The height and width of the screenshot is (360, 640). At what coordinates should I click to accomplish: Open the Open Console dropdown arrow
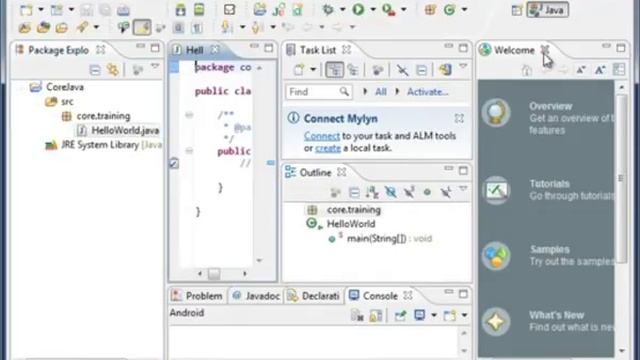[464, 315]
